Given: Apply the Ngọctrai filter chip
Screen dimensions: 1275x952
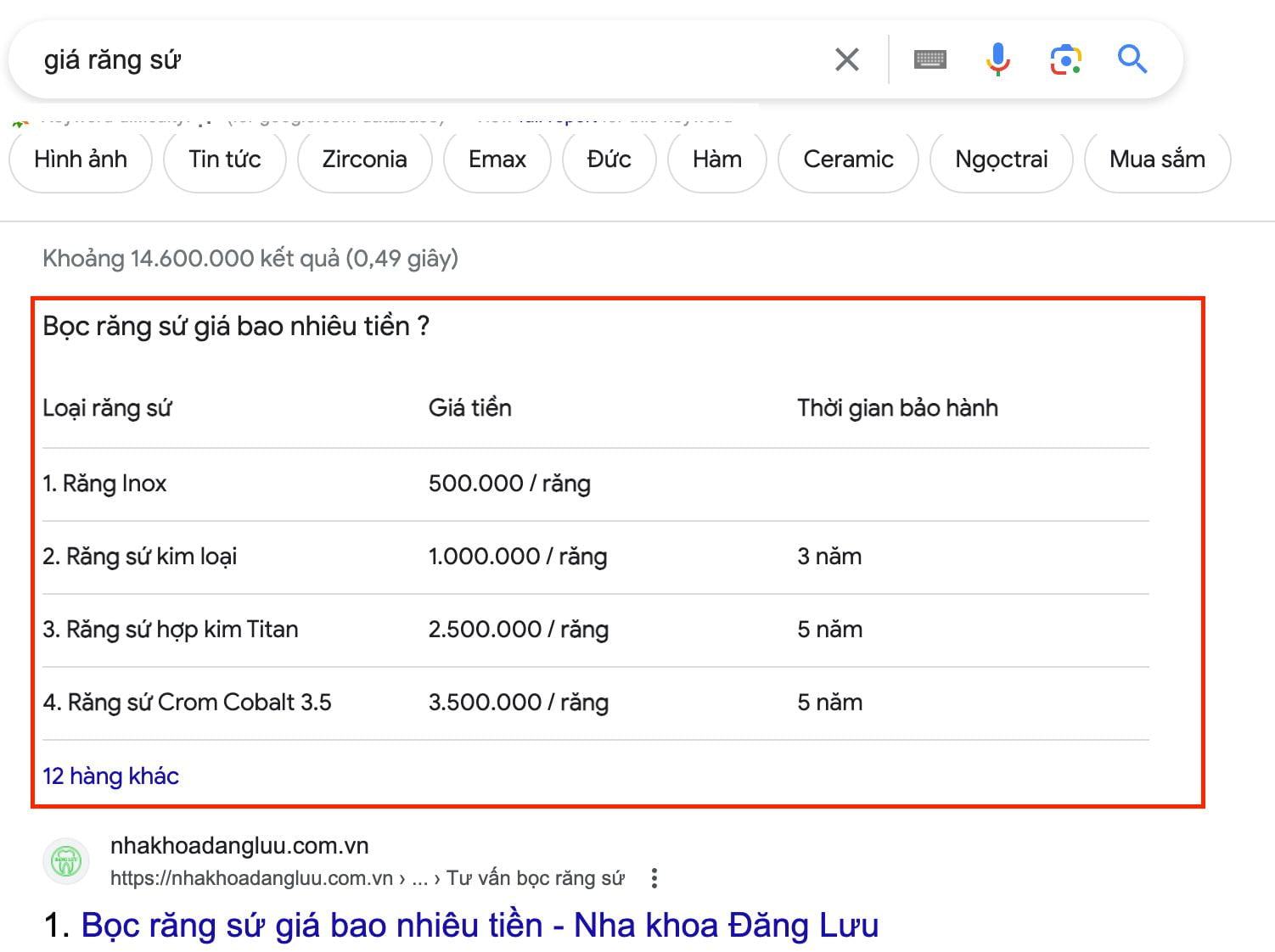Looking at the screenshot, I should point(1002,160).
